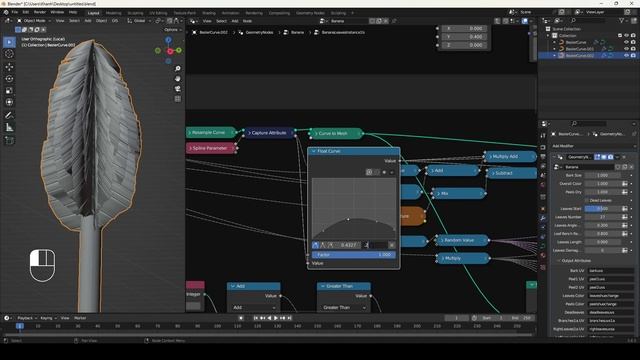The image size is (640, 360).
Task: Click the Bark UV attribute name field
Action: 611,271
